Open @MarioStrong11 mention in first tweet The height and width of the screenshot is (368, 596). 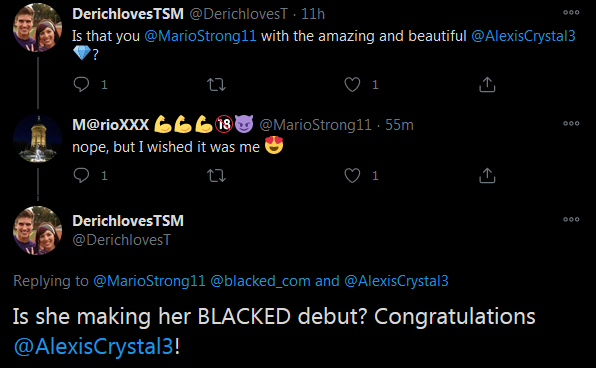pyautogui.click(x=200, y=36)
